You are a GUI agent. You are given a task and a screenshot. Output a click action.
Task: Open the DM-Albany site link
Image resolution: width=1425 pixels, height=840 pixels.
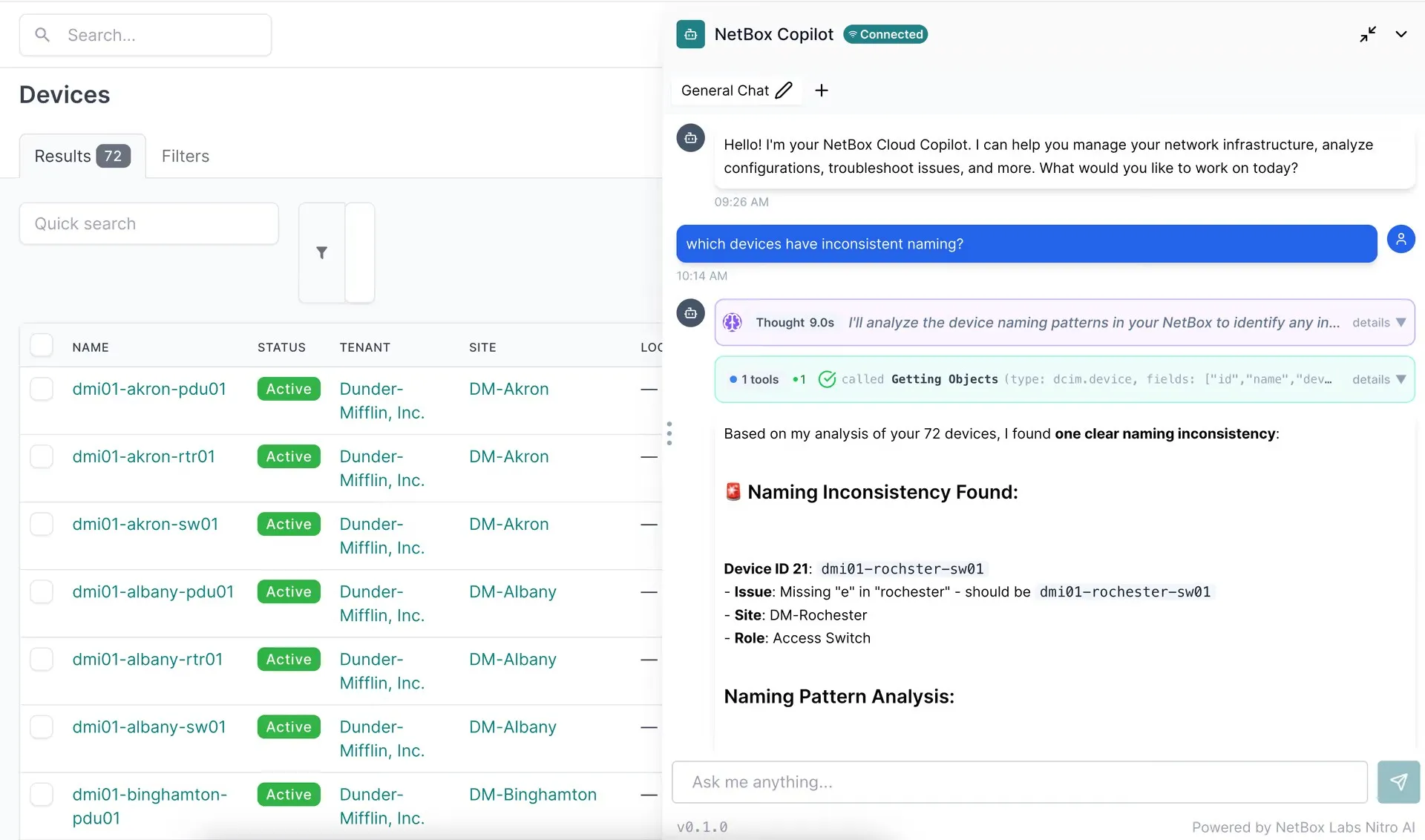[512, 591]
